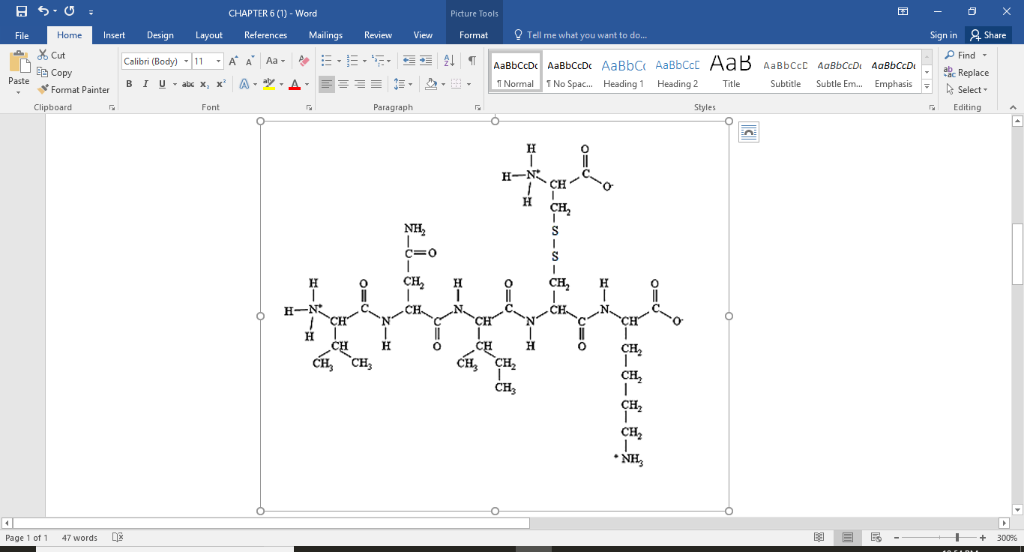1024x552 pixels.
Task: Justify the text
Action: point(376,84)
